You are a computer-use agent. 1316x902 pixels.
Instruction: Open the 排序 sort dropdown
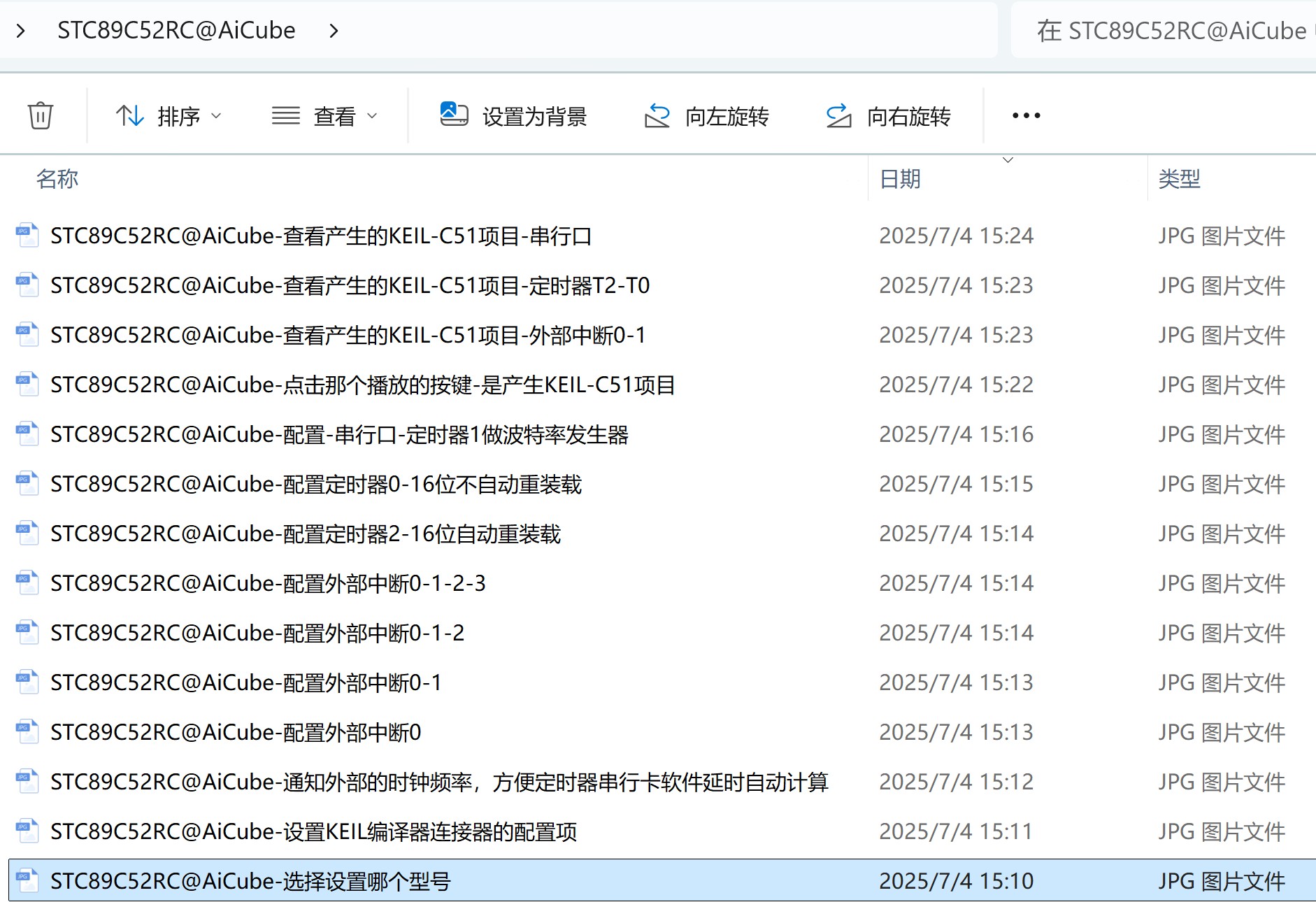(x=169, y=116)
